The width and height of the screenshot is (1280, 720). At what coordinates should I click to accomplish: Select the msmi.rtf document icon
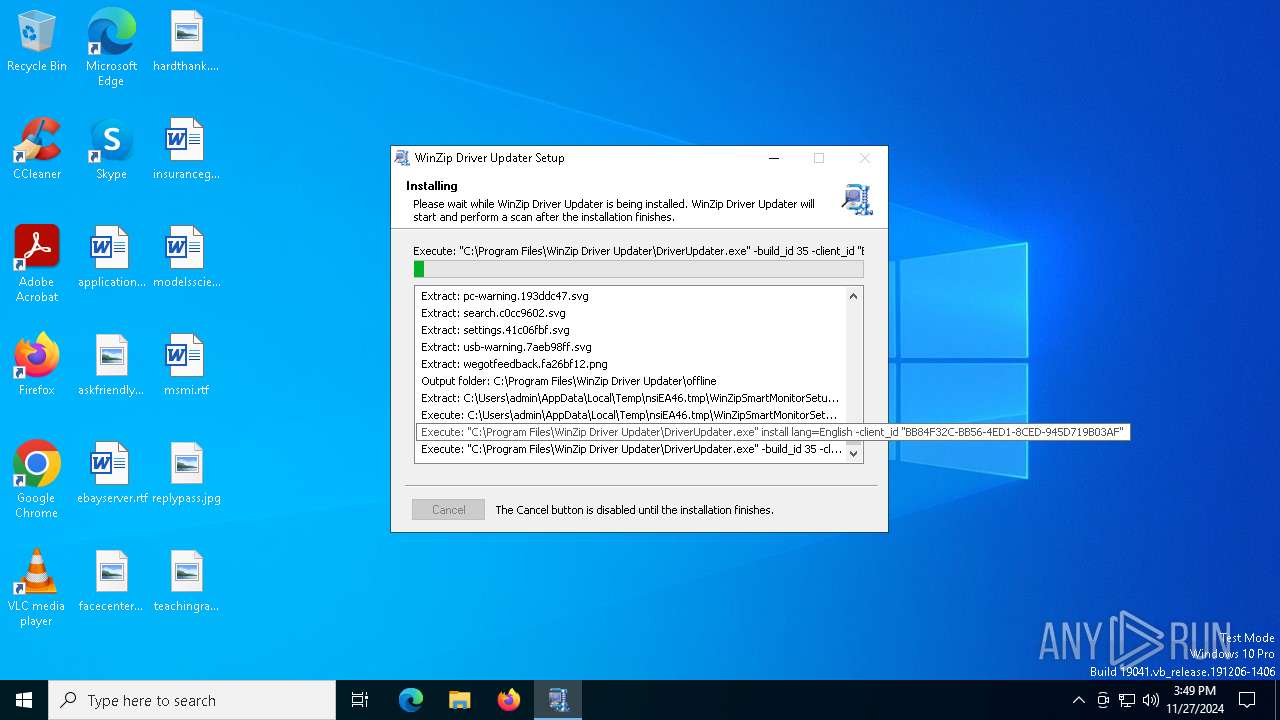click(186, 365)
